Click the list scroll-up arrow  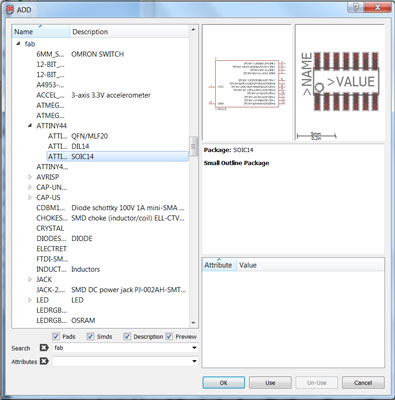(x=193, y=29)
